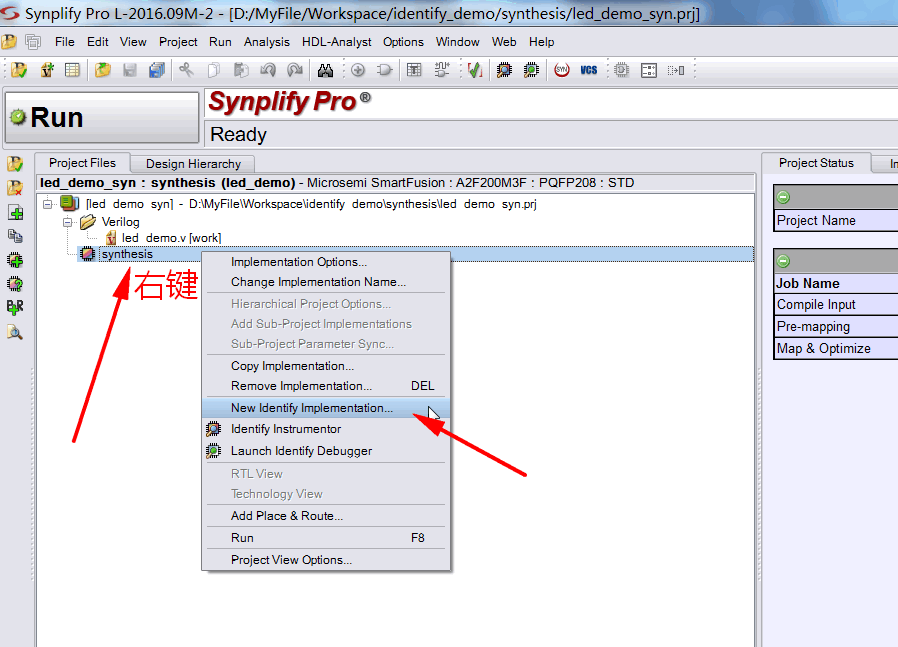This screenshot has width=898, height=647.
Task: Click the scissors cut icon
Action: [186, 70]
